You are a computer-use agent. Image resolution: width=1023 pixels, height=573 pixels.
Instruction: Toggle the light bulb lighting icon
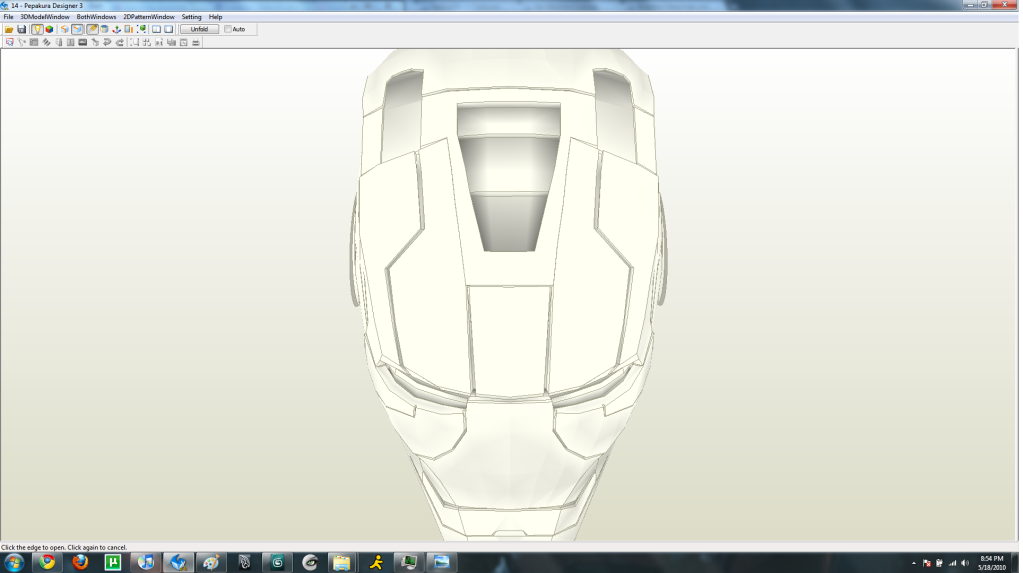click(37, 29)
